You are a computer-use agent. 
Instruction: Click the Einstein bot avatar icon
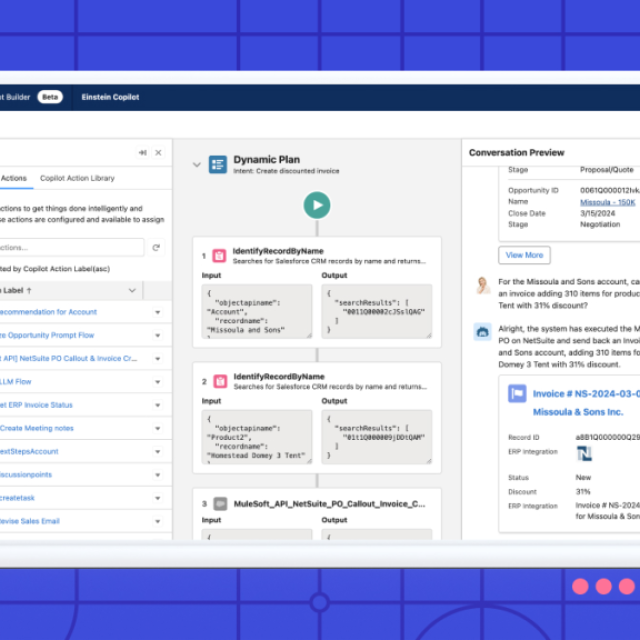(x=482, y=331)
